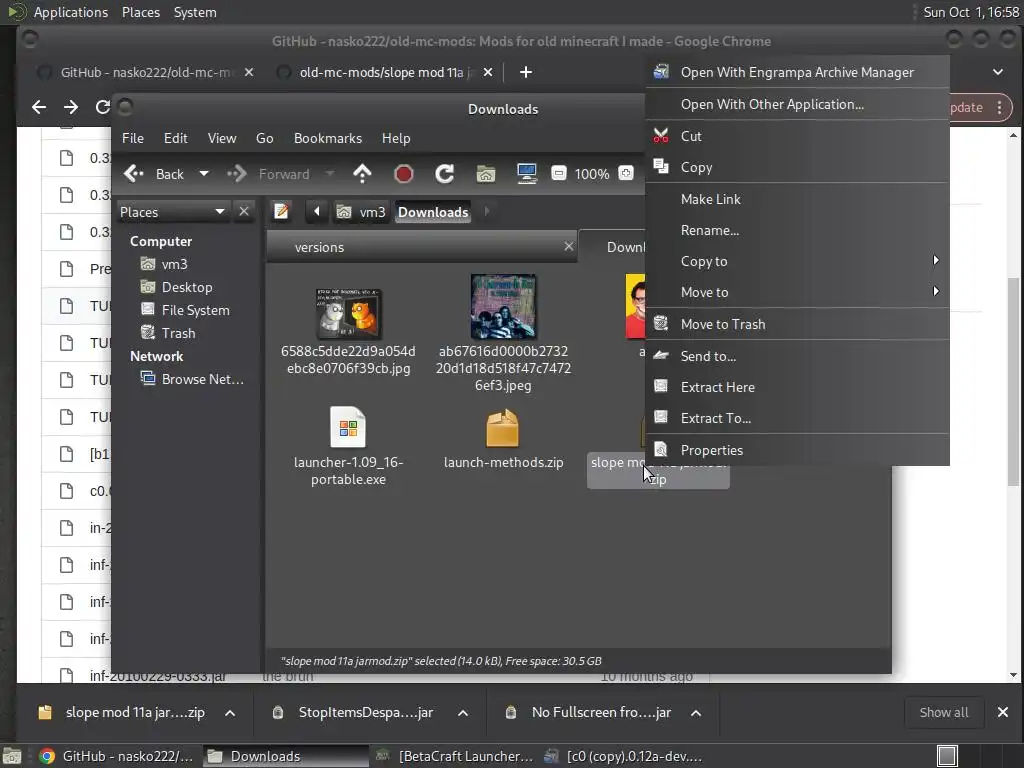Screen dimensions: 1024x768
Task: Open the Computer toolbar icon
Action: 526,174
